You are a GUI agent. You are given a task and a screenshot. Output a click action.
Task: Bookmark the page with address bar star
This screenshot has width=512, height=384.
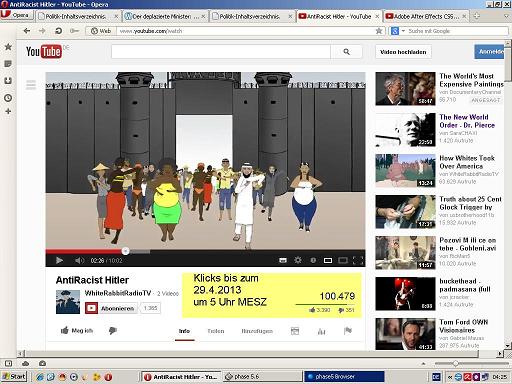[379, 31]
